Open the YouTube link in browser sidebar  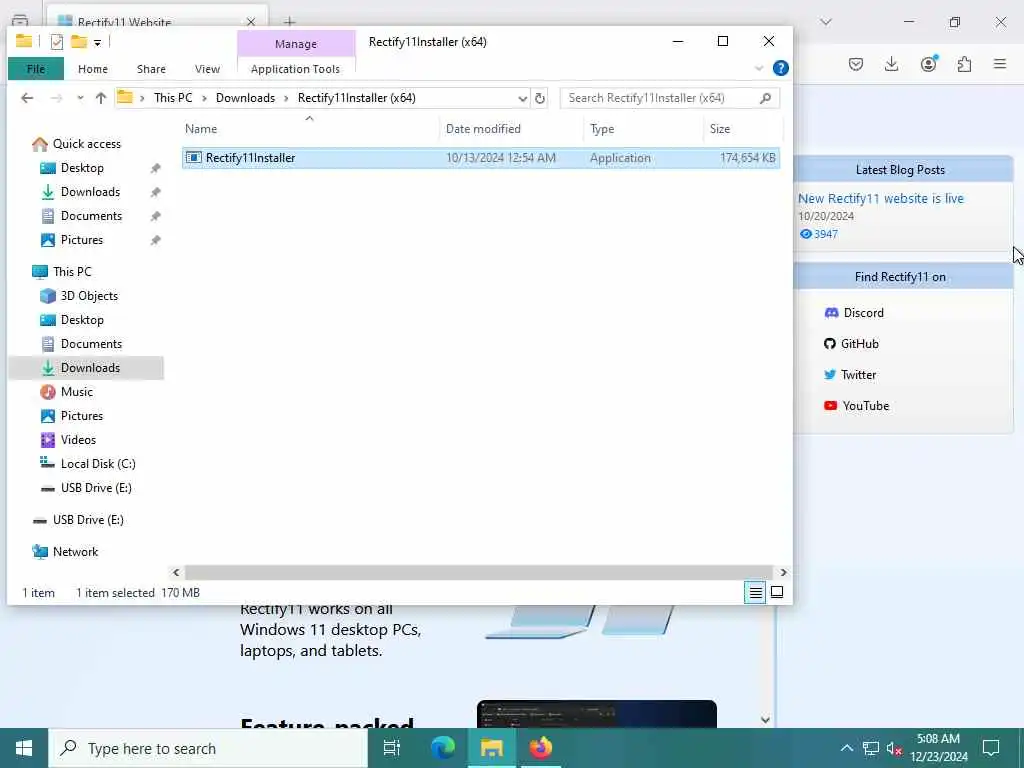pyautogui.click(x=856, y=406)
